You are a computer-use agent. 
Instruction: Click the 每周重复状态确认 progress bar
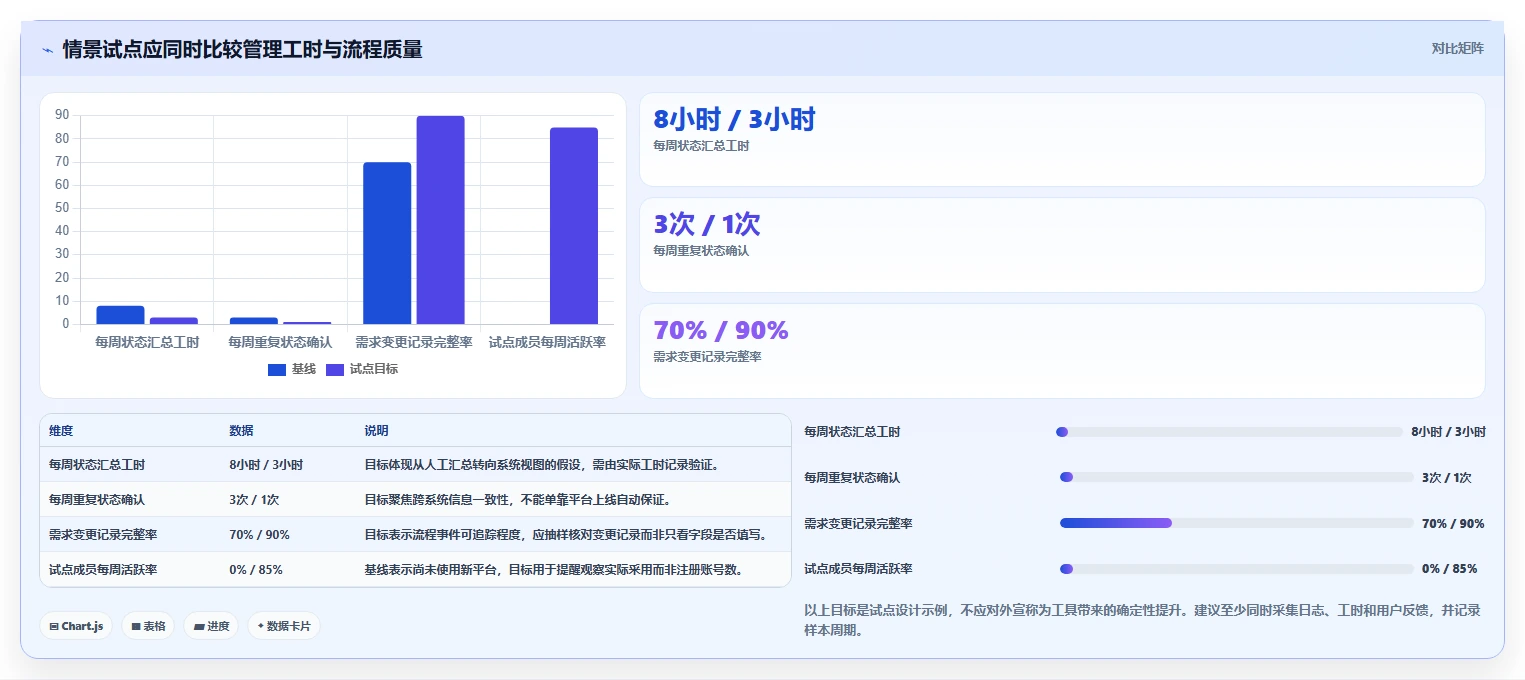1236,477
